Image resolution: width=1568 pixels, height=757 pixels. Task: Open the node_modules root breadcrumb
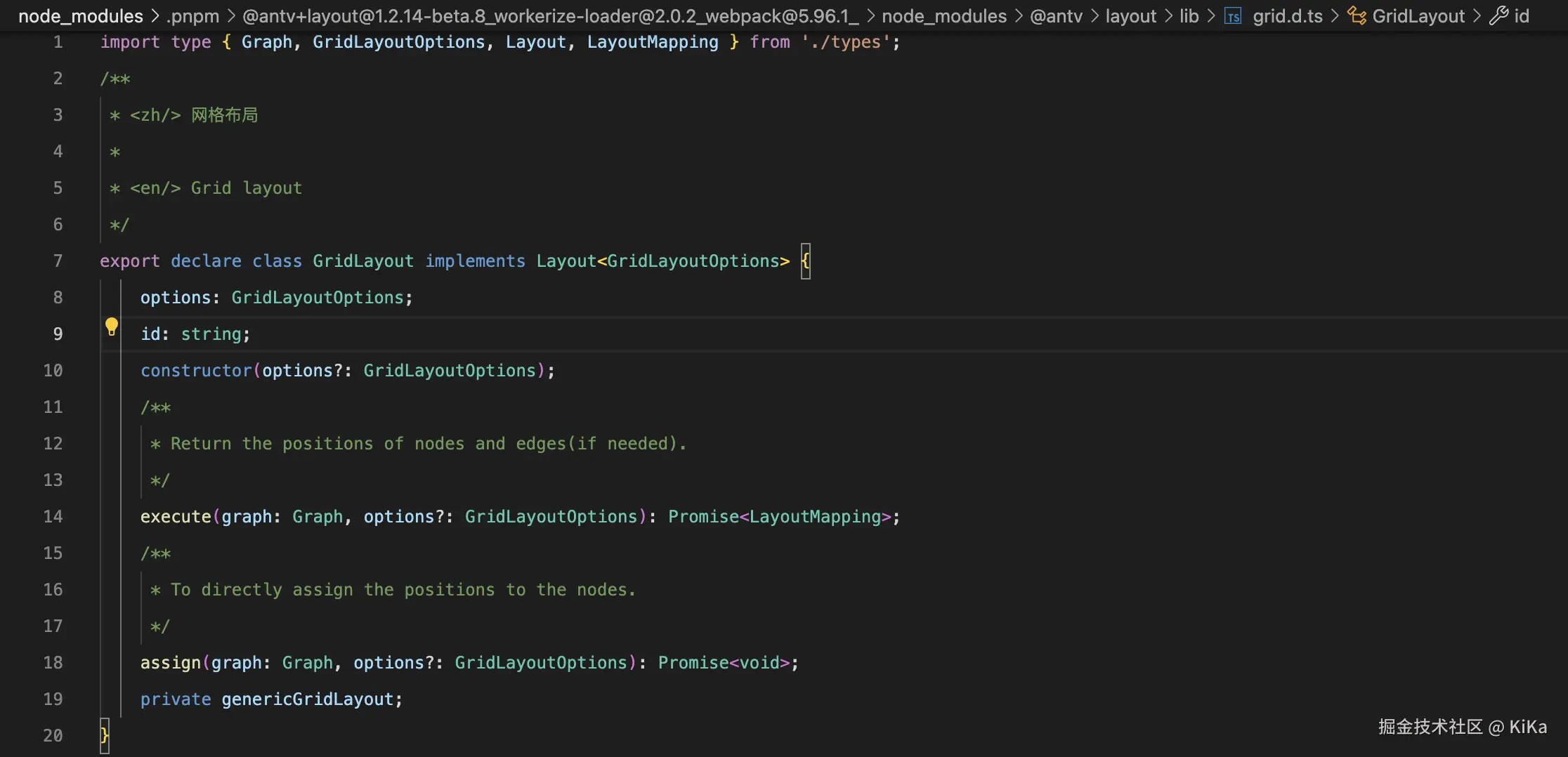pyautogui.click(x=80, y=15)
